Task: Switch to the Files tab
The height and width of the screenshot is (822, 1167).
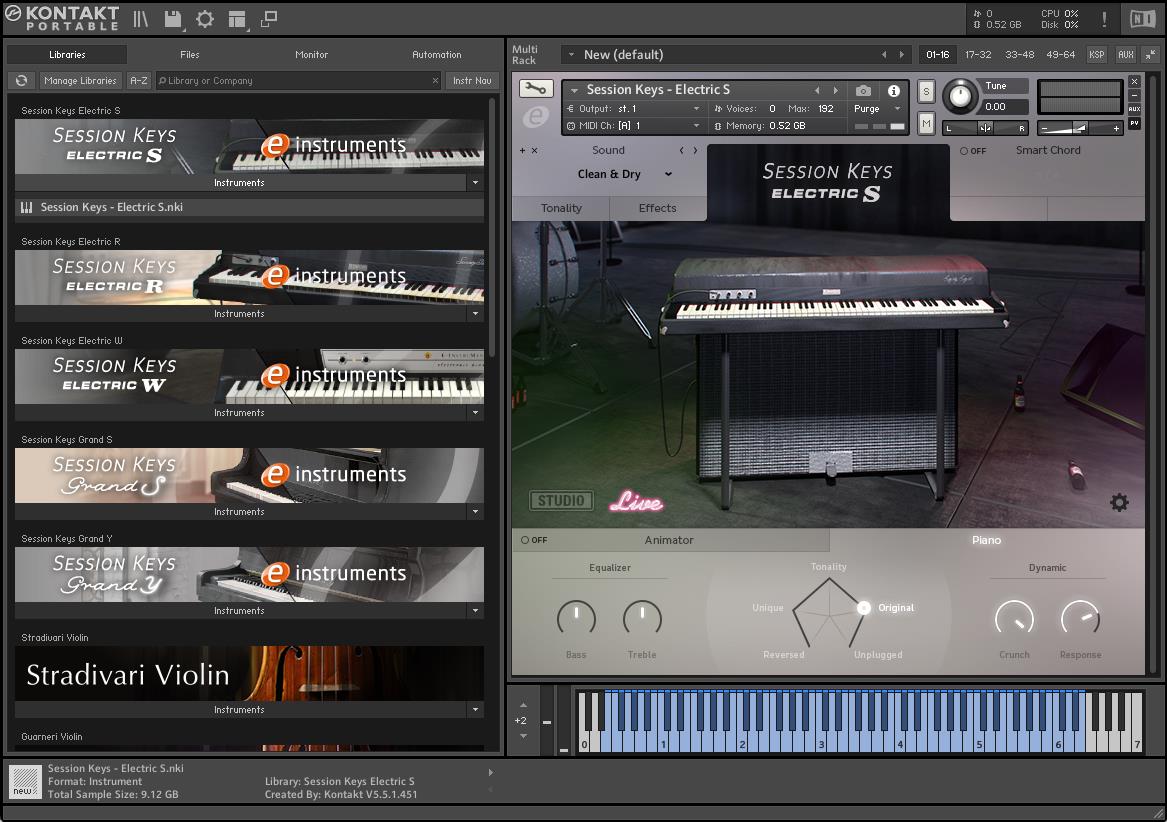Action: [189, 54]
